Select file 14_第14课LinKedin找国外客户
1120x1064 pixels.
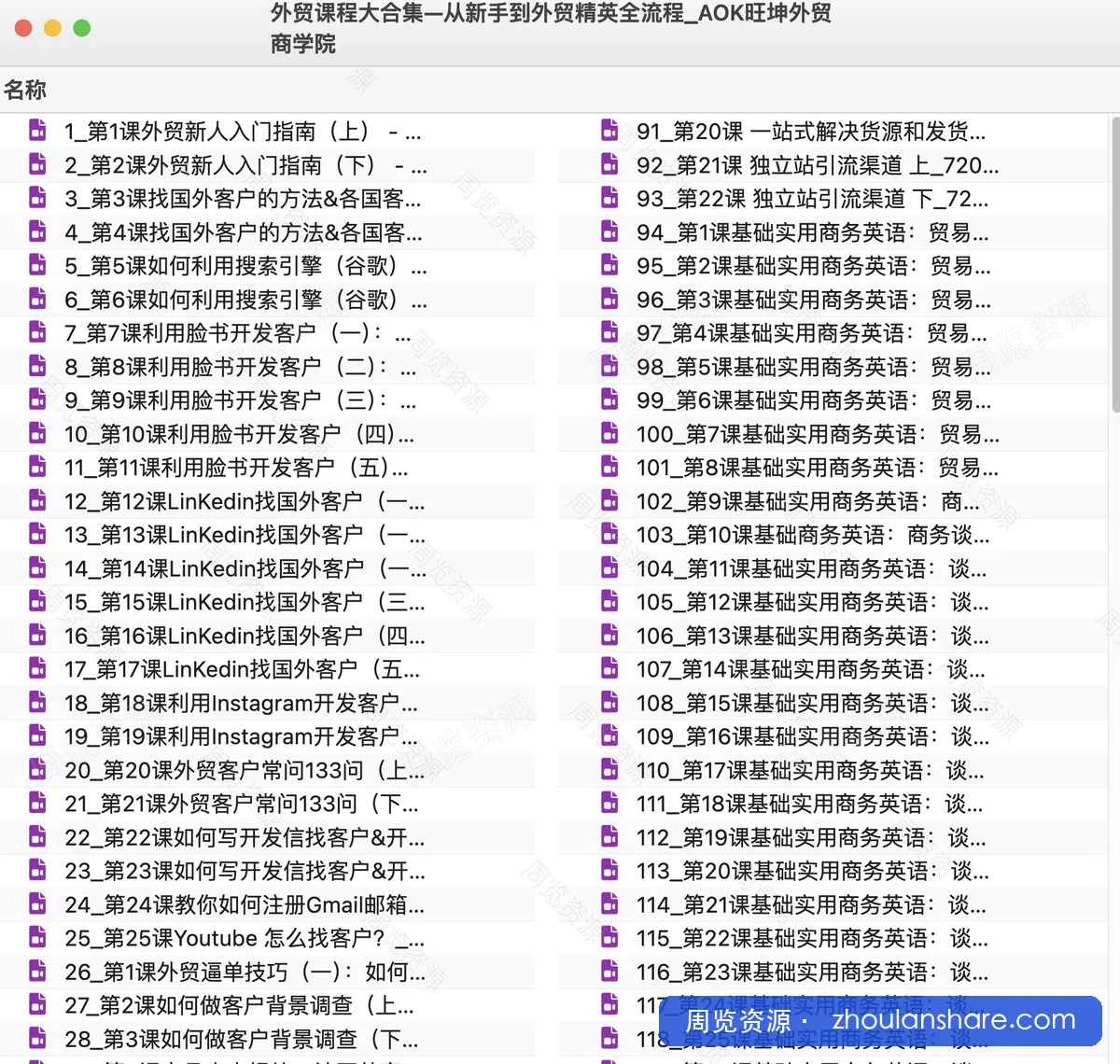click(x=245, y=568)
